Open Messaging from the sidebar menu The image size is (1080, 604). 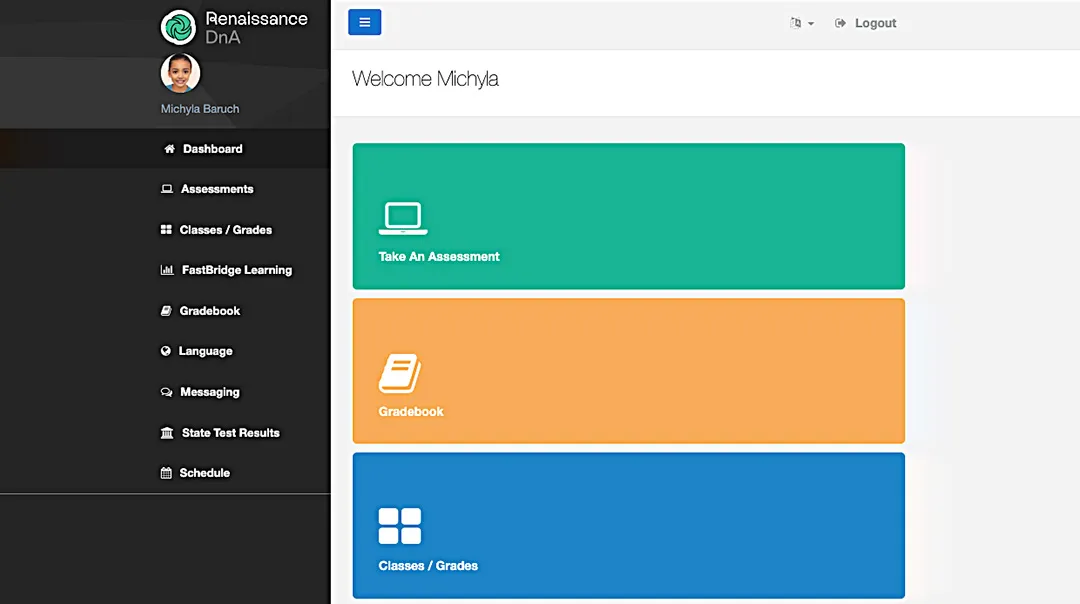[x=210, y=392]
